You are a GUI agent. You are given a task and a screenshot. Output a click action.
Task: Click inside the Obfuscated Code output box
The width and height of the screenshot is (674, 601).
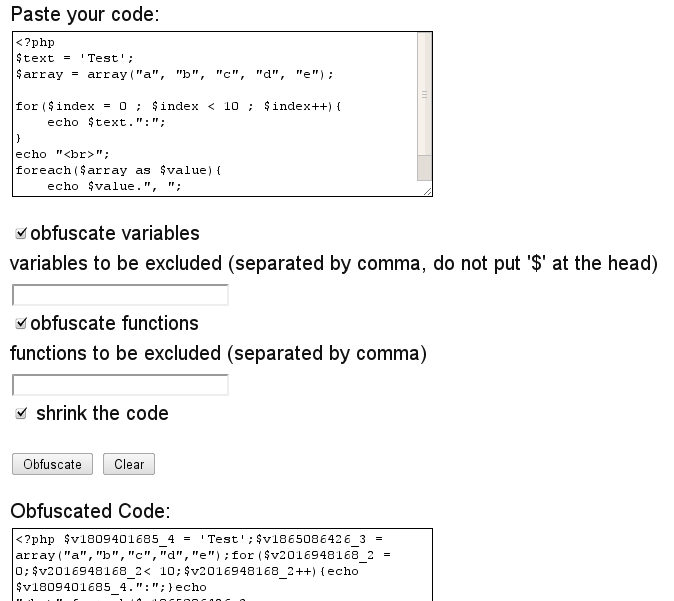pyautogui.click(x=222, y=564)
